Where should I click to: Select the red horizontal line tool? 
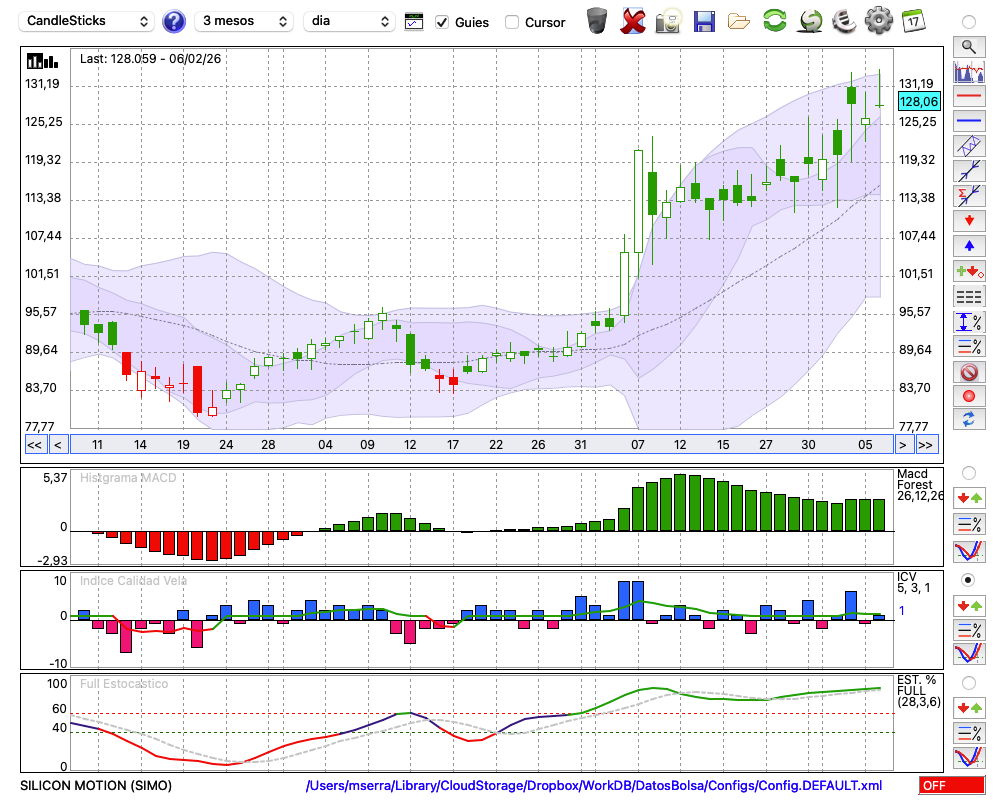(968, 96)
